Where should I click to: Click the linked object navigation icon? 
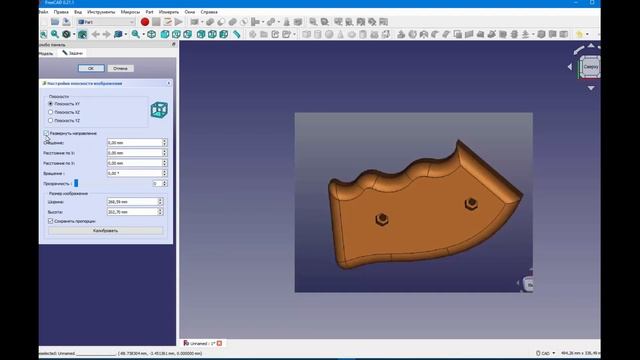click(x=118, y=34)
